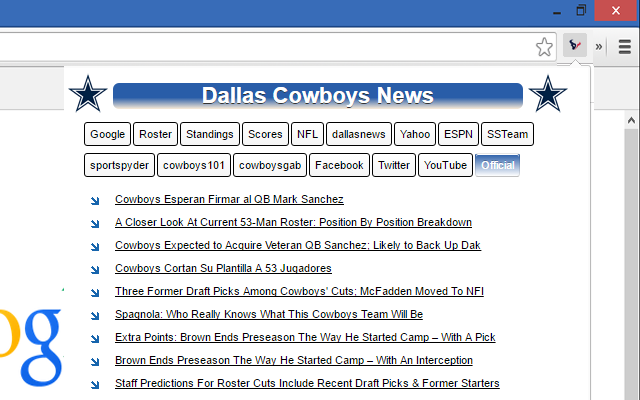Open the cowboysgab button
640x400 pixels.
point(270,165)
